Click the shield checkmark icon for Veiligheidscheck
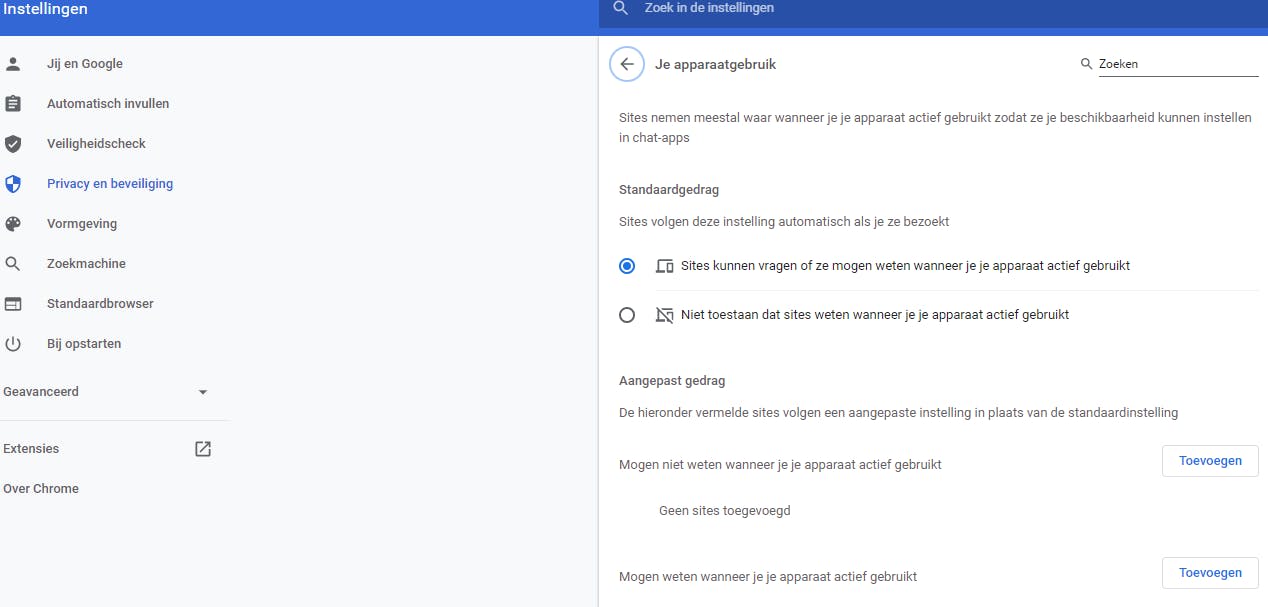The image size is (1268, 607). pos(13,144)
